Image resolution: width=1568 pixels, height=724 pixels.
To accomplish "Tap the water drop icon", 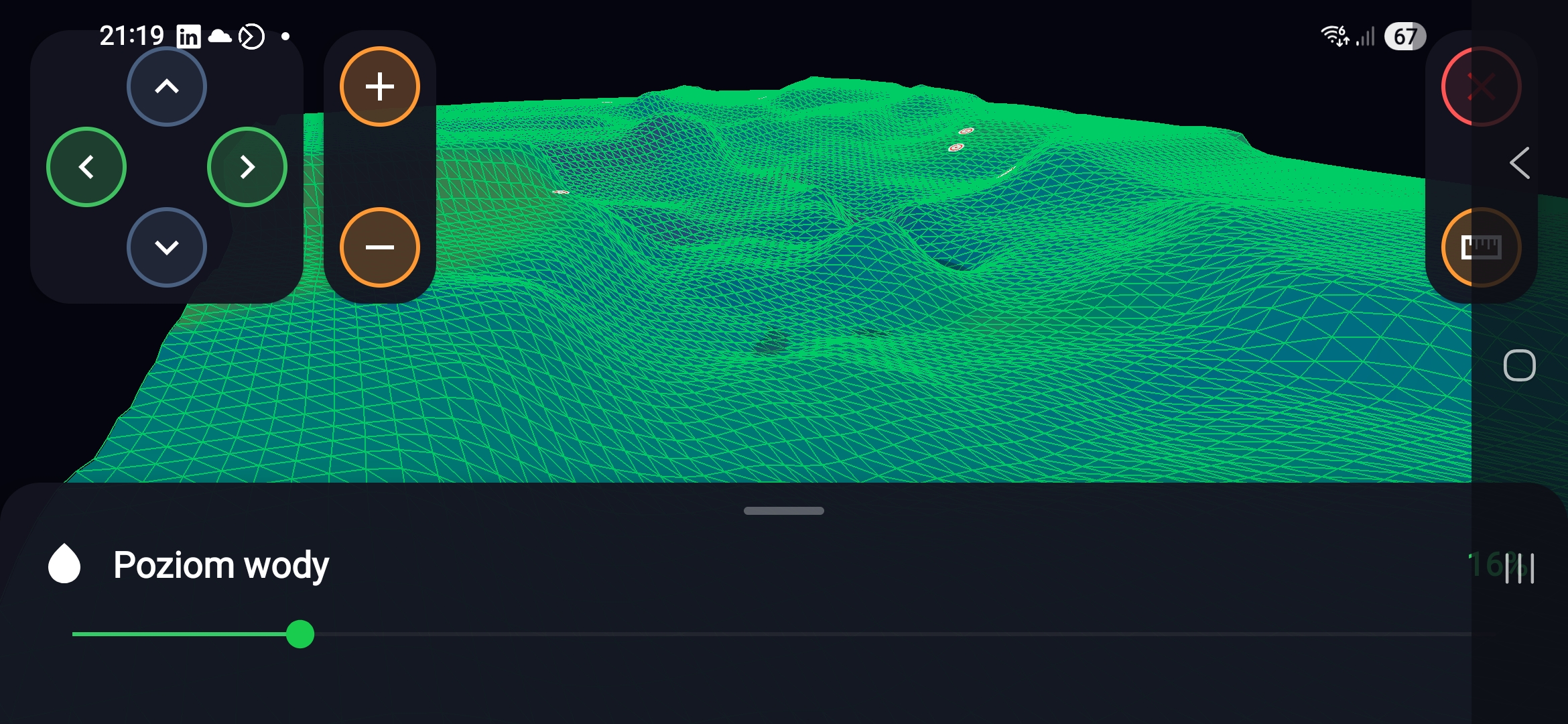I will pyautogui.click(x=64, y=564).
